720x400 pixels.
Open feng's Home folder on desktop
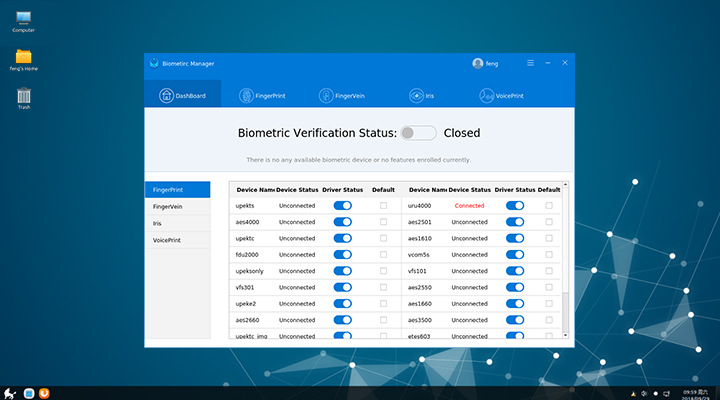tap(23, 56)
